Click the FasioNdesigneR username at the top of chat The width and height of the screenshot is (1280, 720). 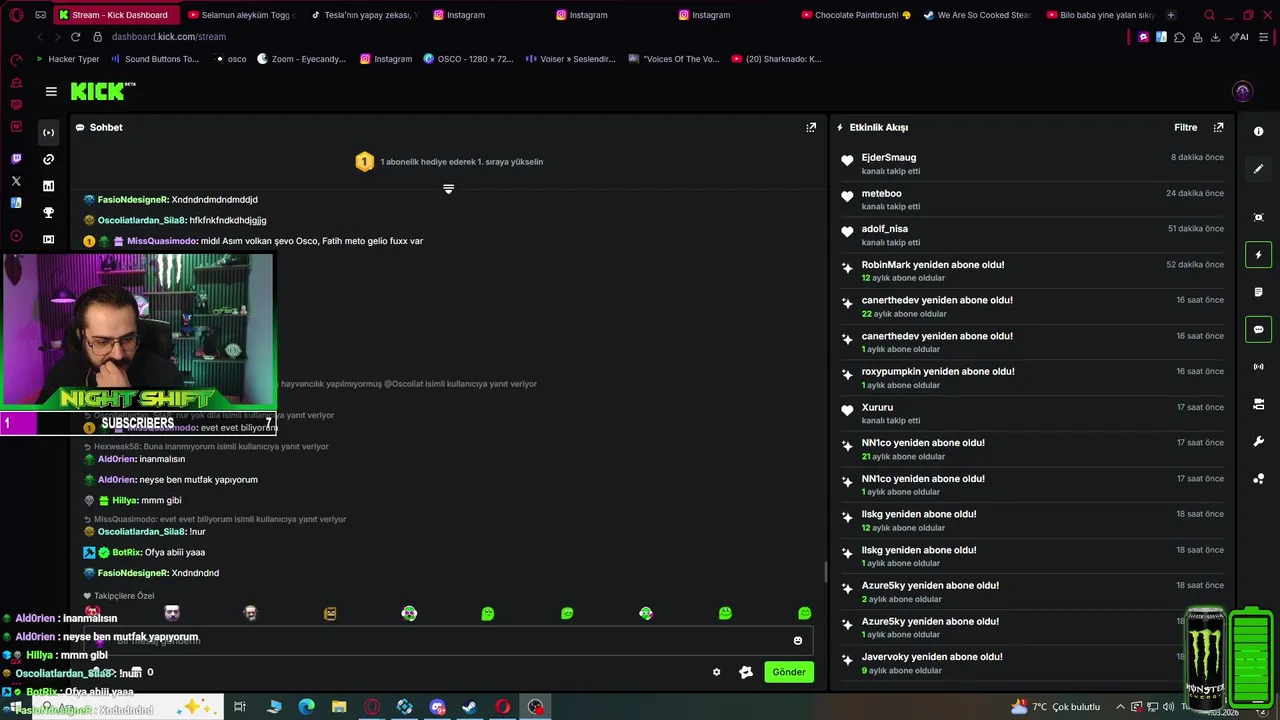(x=133, y=200)
